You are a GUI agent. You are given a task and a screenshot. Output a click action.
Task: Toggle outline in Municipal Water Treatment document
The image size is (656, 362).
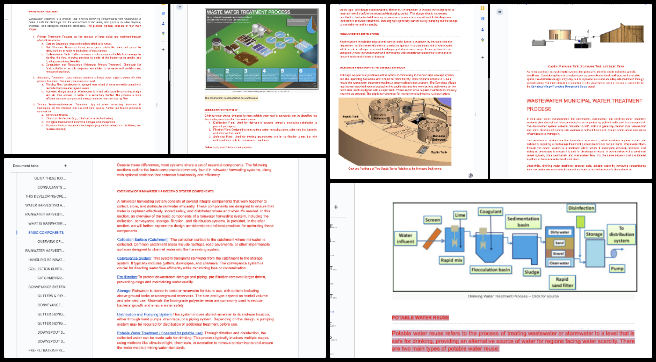click(499, 12)
